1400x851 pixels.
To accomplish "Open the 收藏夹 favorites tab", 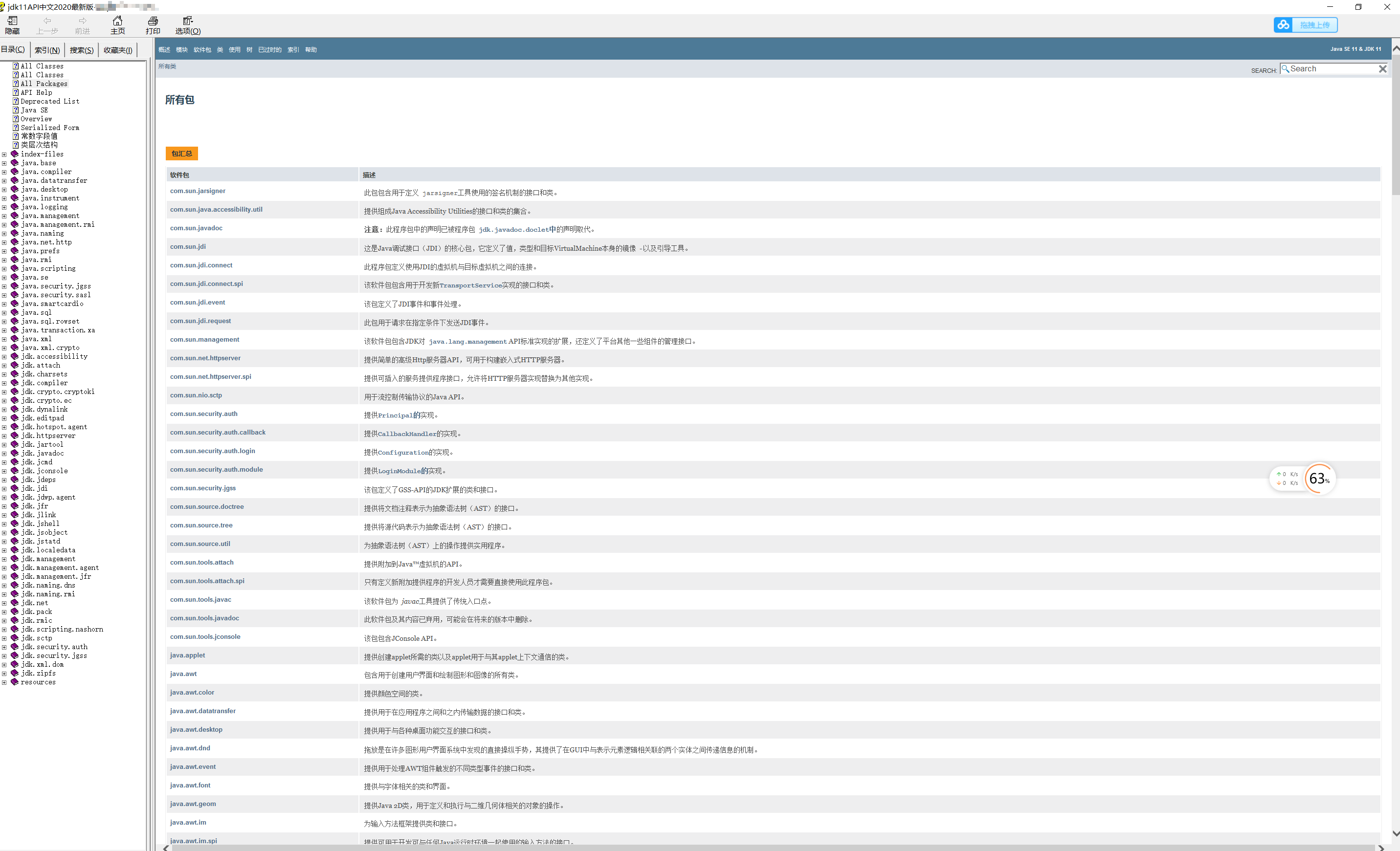I will (x=118, y=50).
